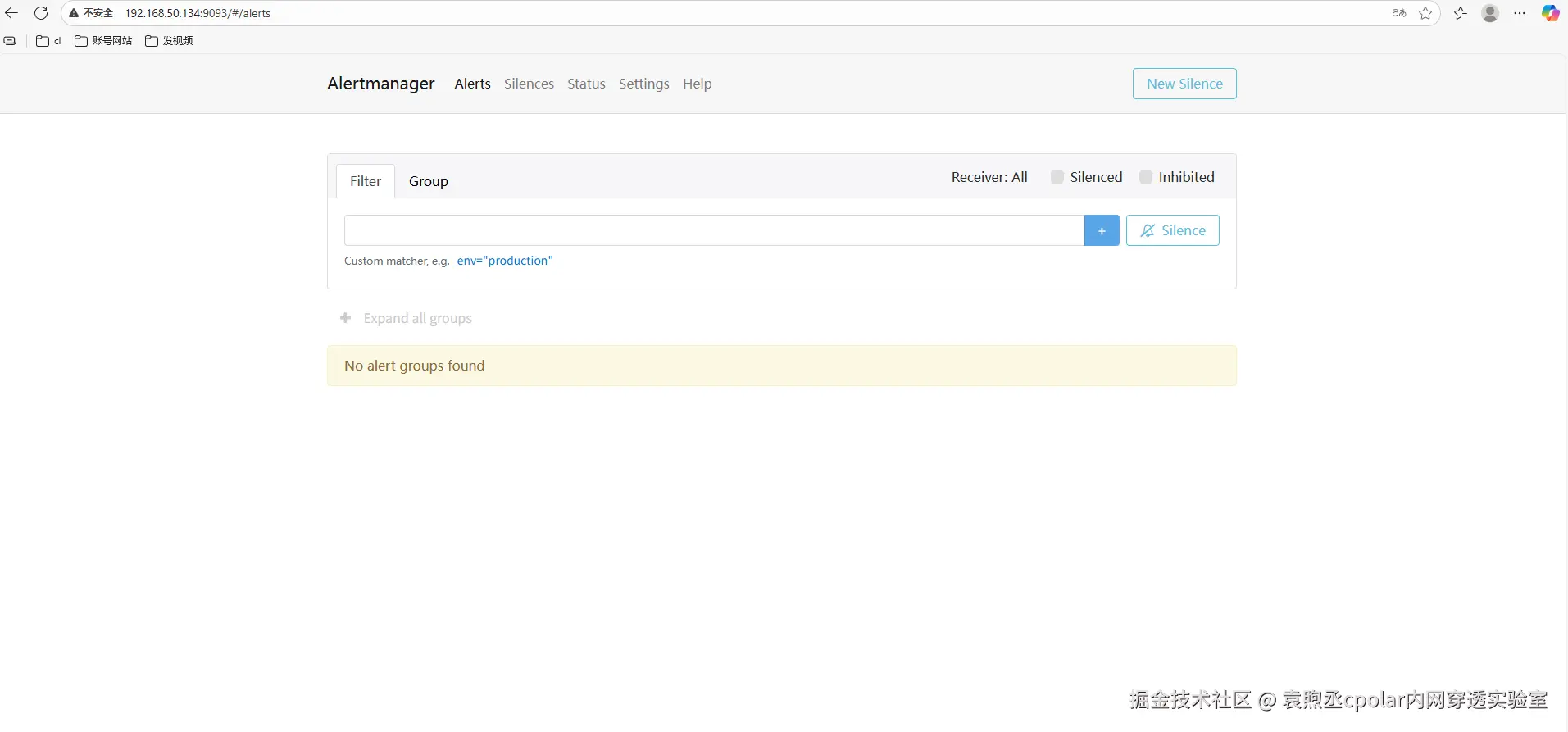Image resolution: width=1568 pixels, height=732 pixels.
Task: Open the favorites list icon
Action: pyautogui.click(x=1461, y=13)
